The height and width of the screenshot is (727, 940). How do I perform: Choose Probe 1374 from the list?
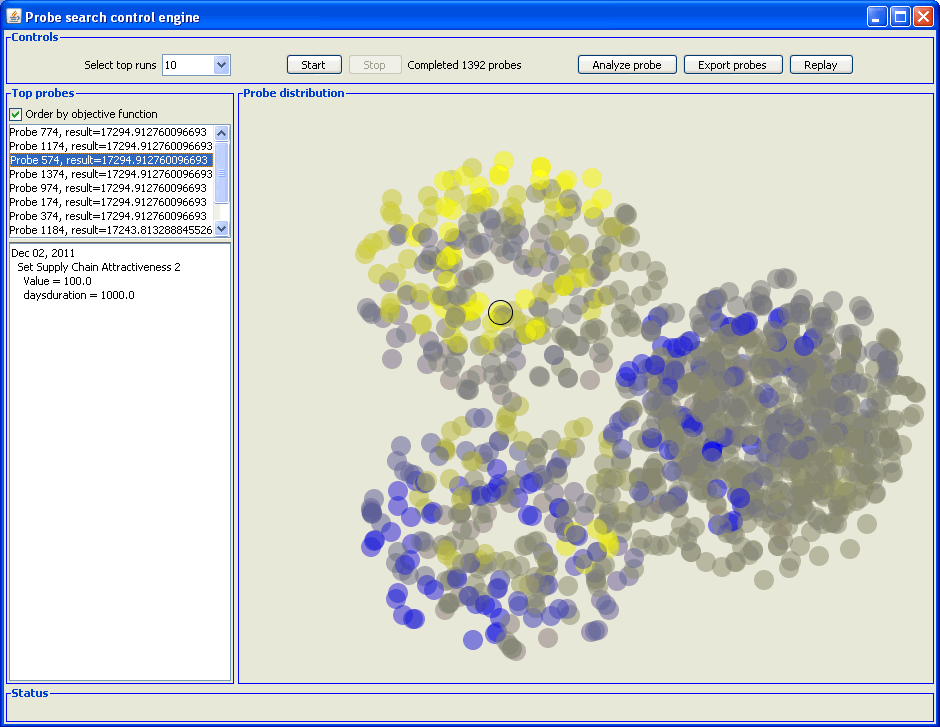(108, 174)
